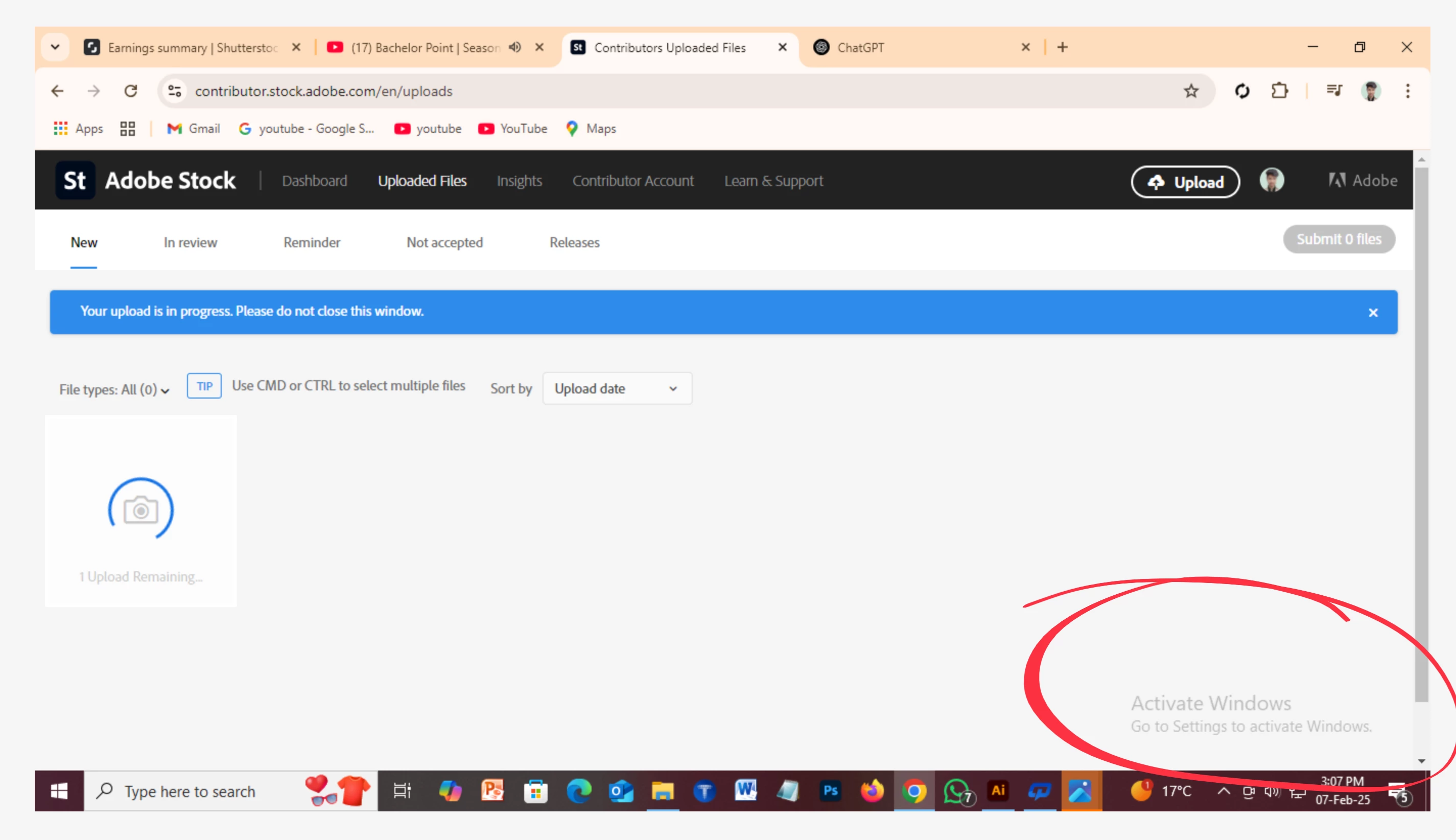Switch to the In review tab

click(x=191, y=243)
